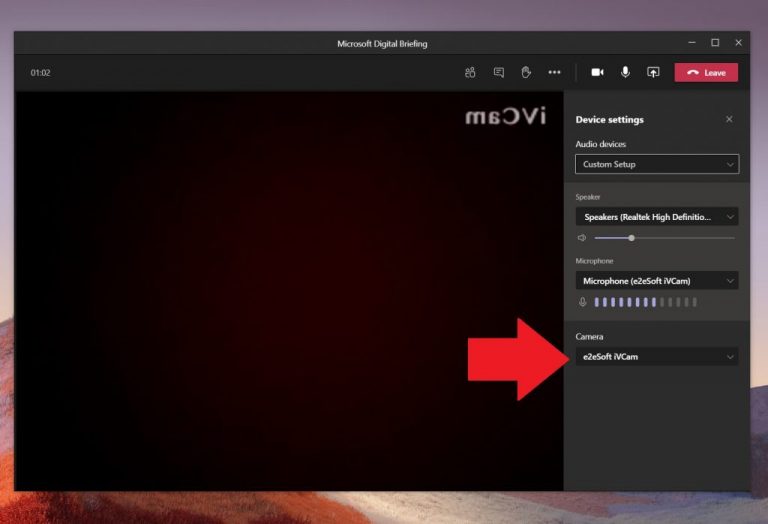Screen dimensions: 768x524
Task: Expand the Custom Setup audio devices dropdown
Action: pyautogui.click(x=657, y=164)
